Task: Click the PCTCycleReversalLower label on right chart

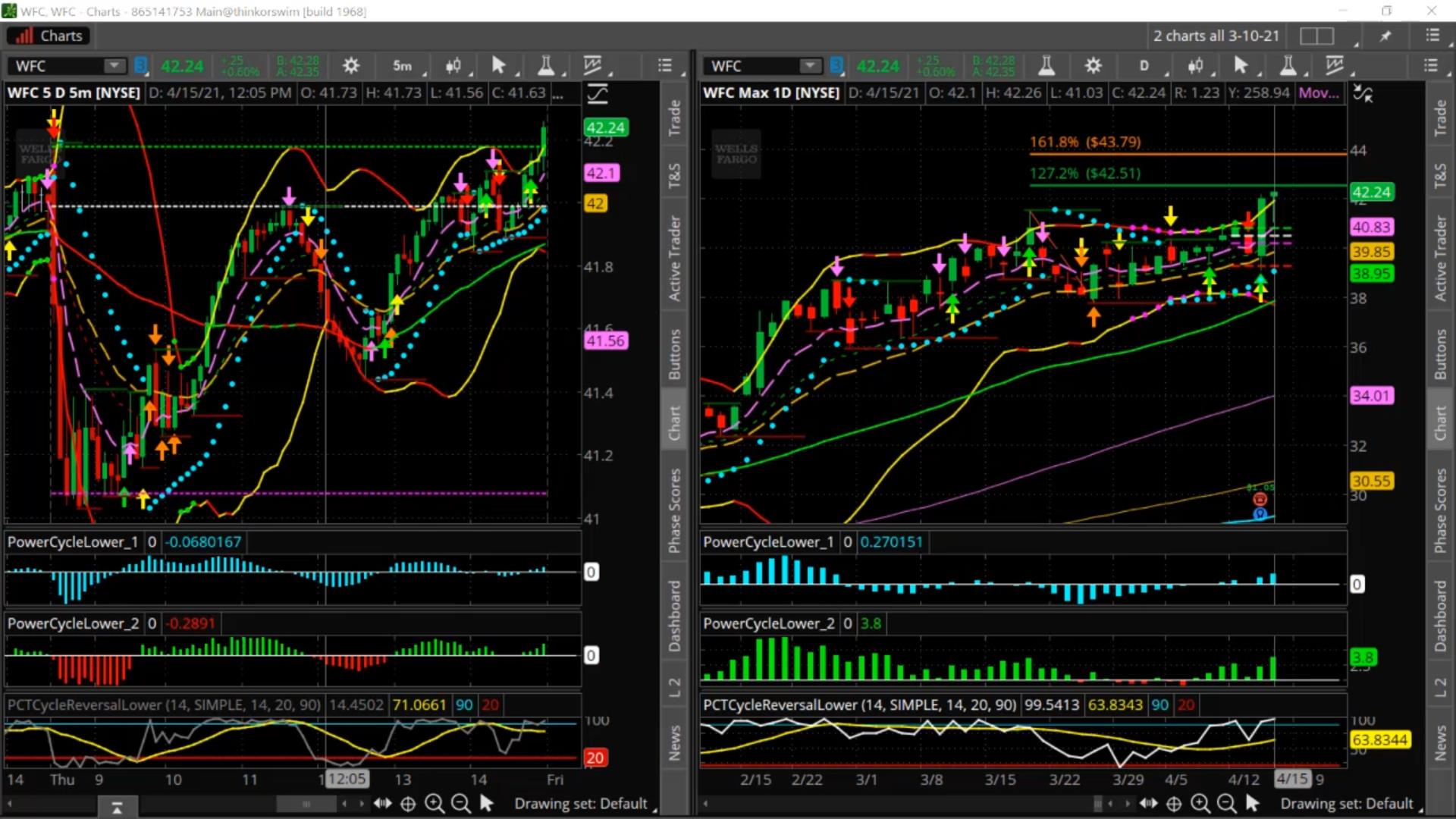Action: (860, 704)
